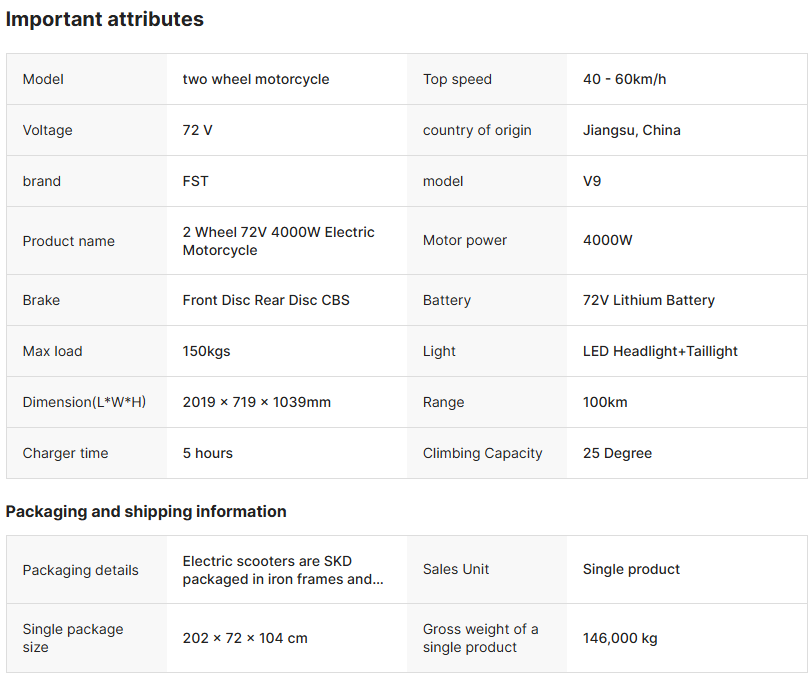810x676 pixels.
Task: Select the Jiangsu, China origin value
Action: tap(631, 130)
